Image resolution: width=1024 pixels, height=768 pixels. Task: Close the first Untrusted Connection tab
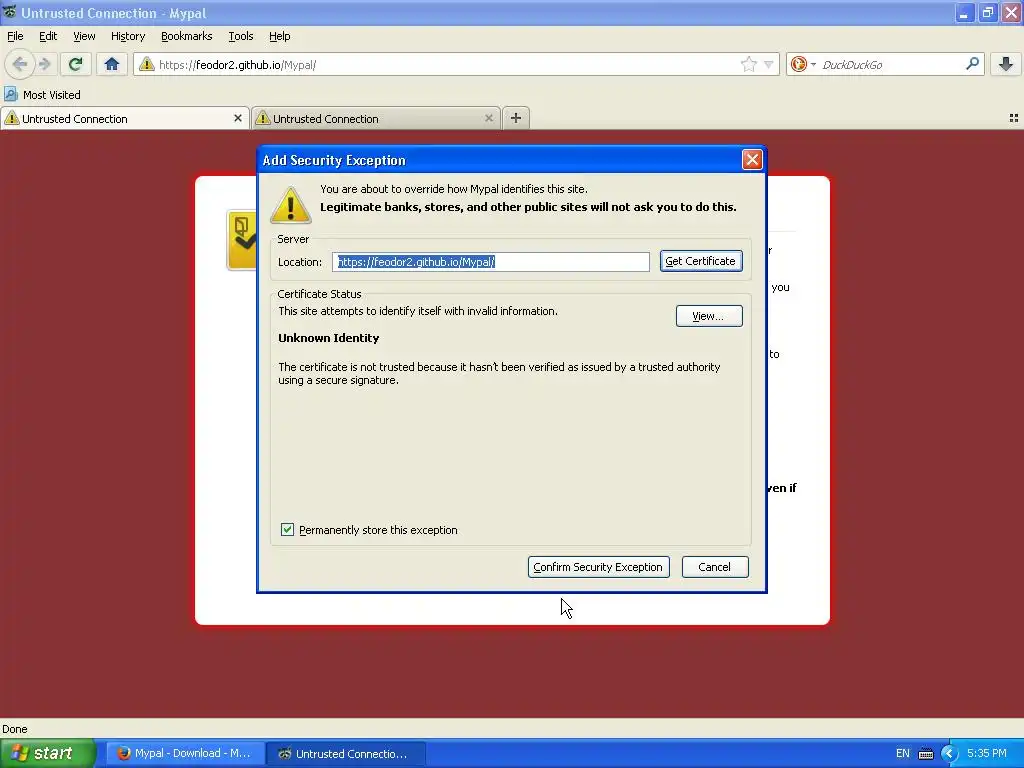[238, 118]
